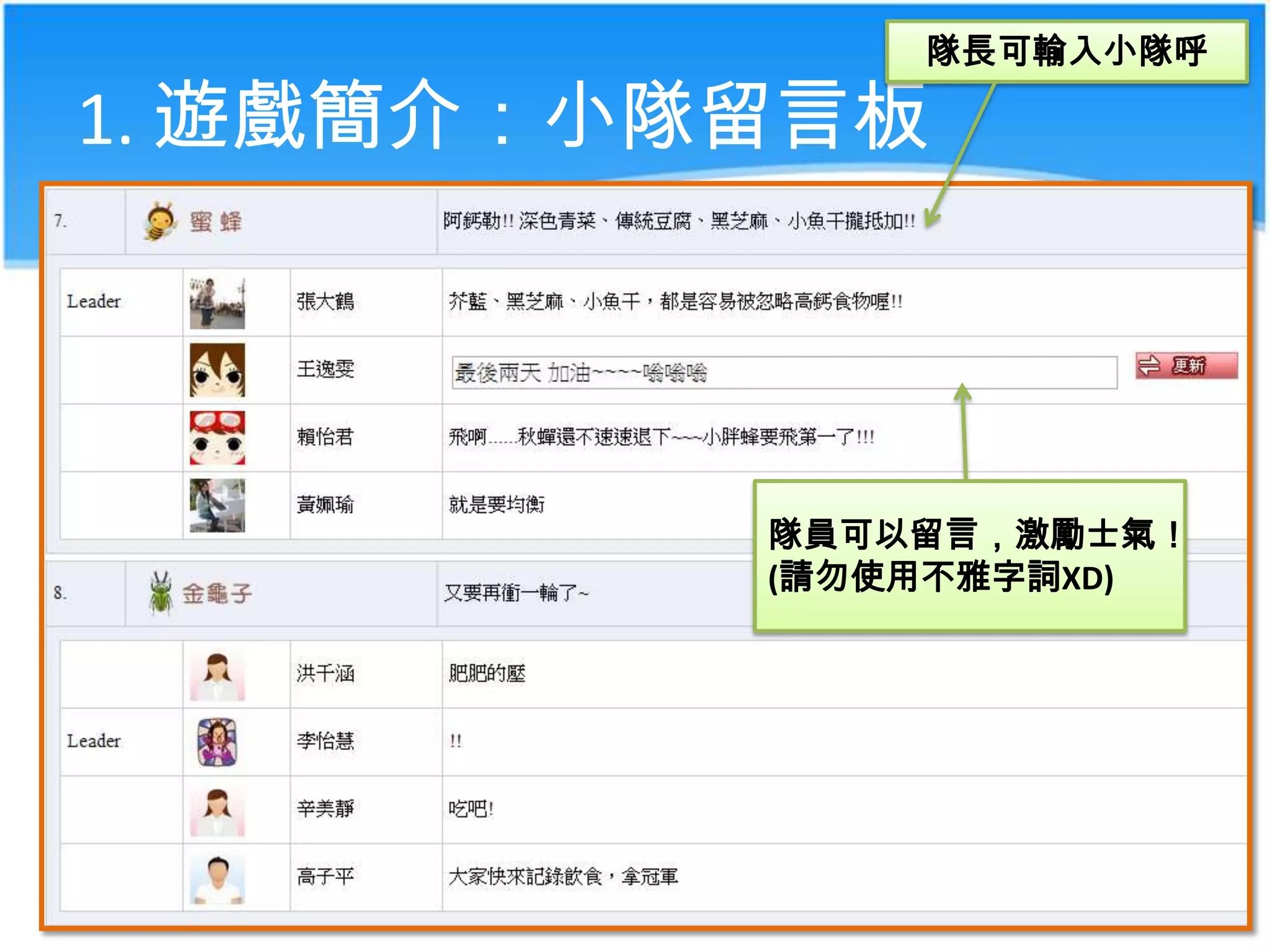The height and width of the screenshot is (952, 1270).
Task: Open 洪千涵's avatar image
Action: pyautogui.click(x=217, y=675)
